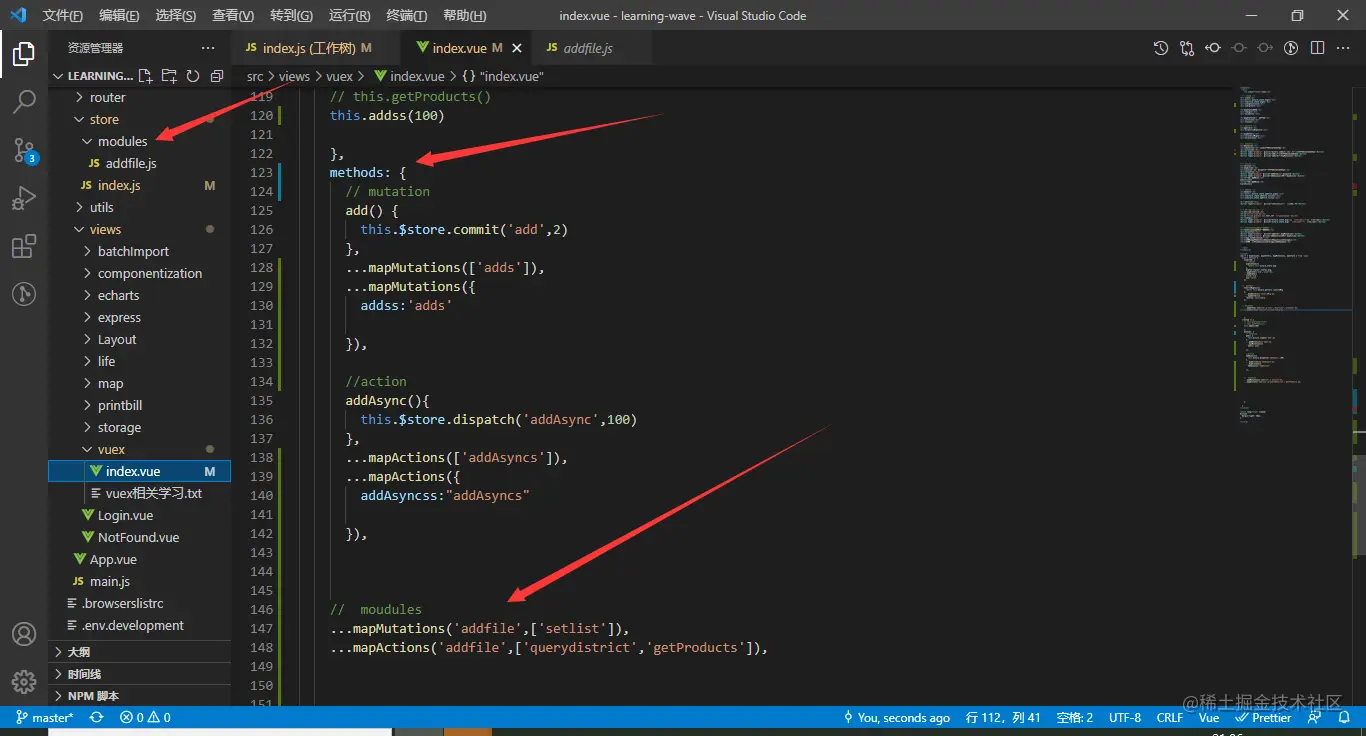1366x736 pixels.
Task: Close the index.vue editor tab
Action: coord(517,48)
